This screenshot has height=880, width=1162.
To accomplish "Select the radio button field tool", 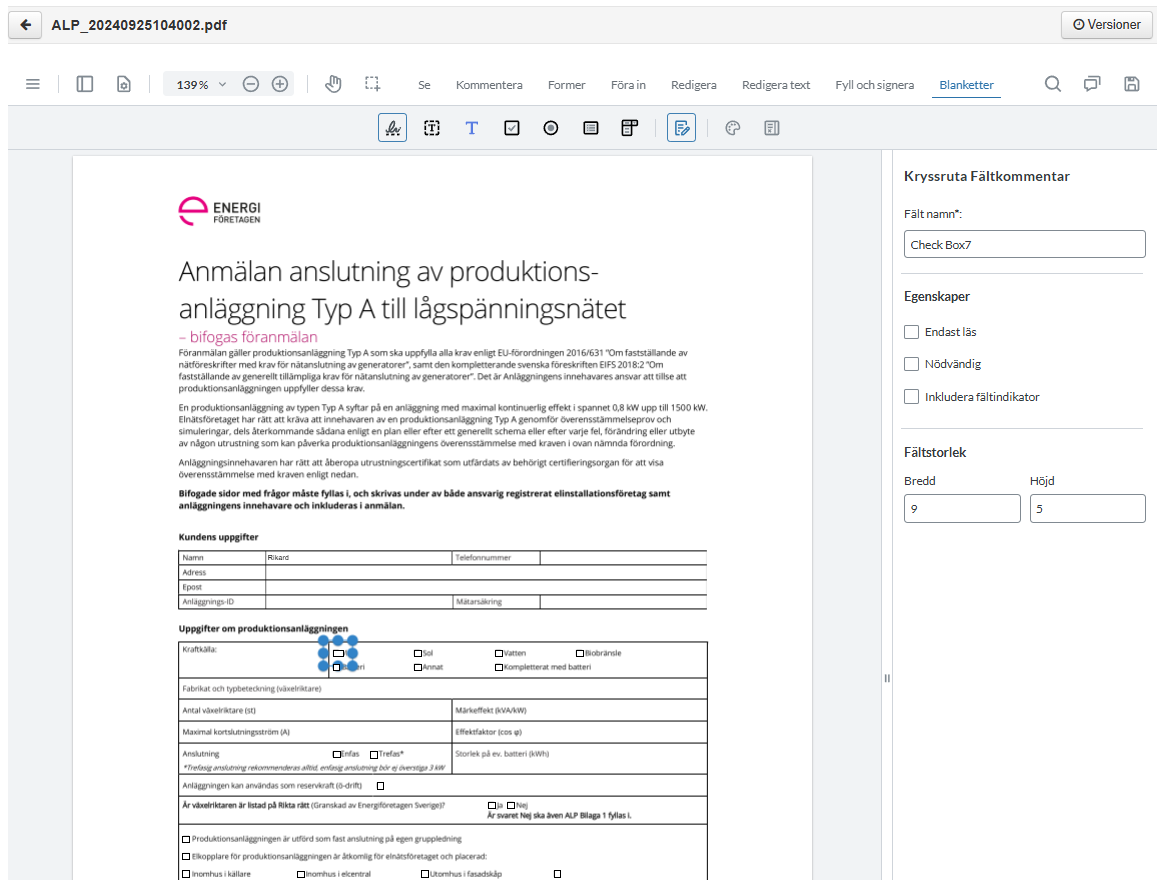I will 551,128.
